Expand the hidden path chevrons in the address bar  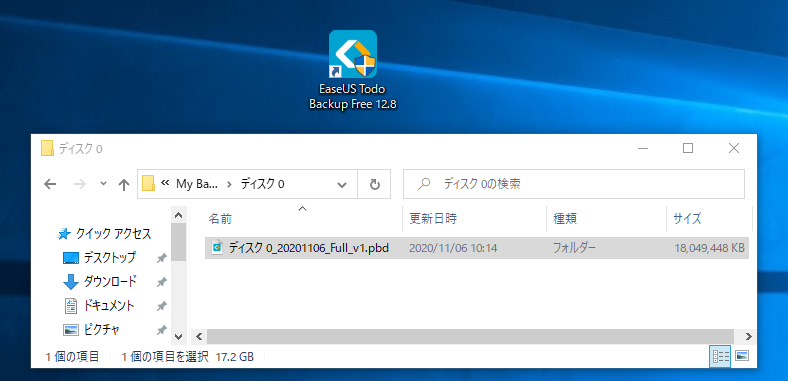(164, 184)
